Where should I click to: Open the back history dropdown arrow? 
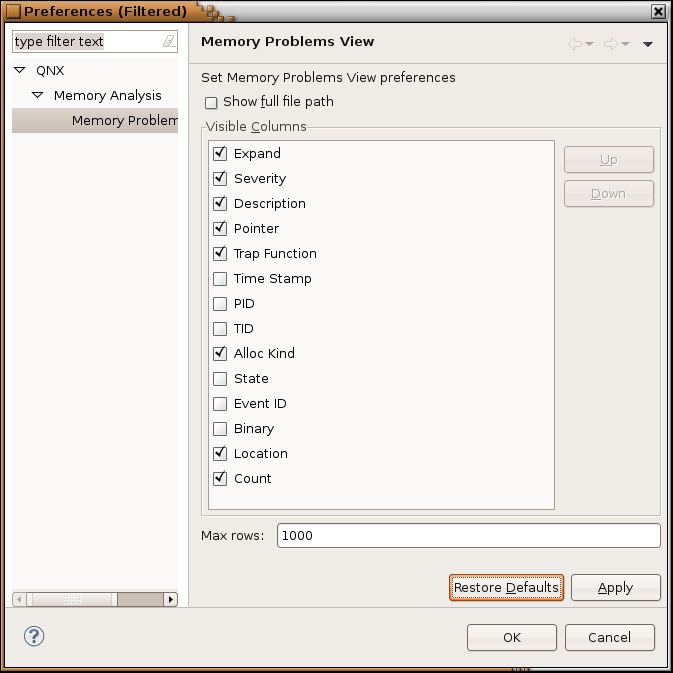point(590,44)
